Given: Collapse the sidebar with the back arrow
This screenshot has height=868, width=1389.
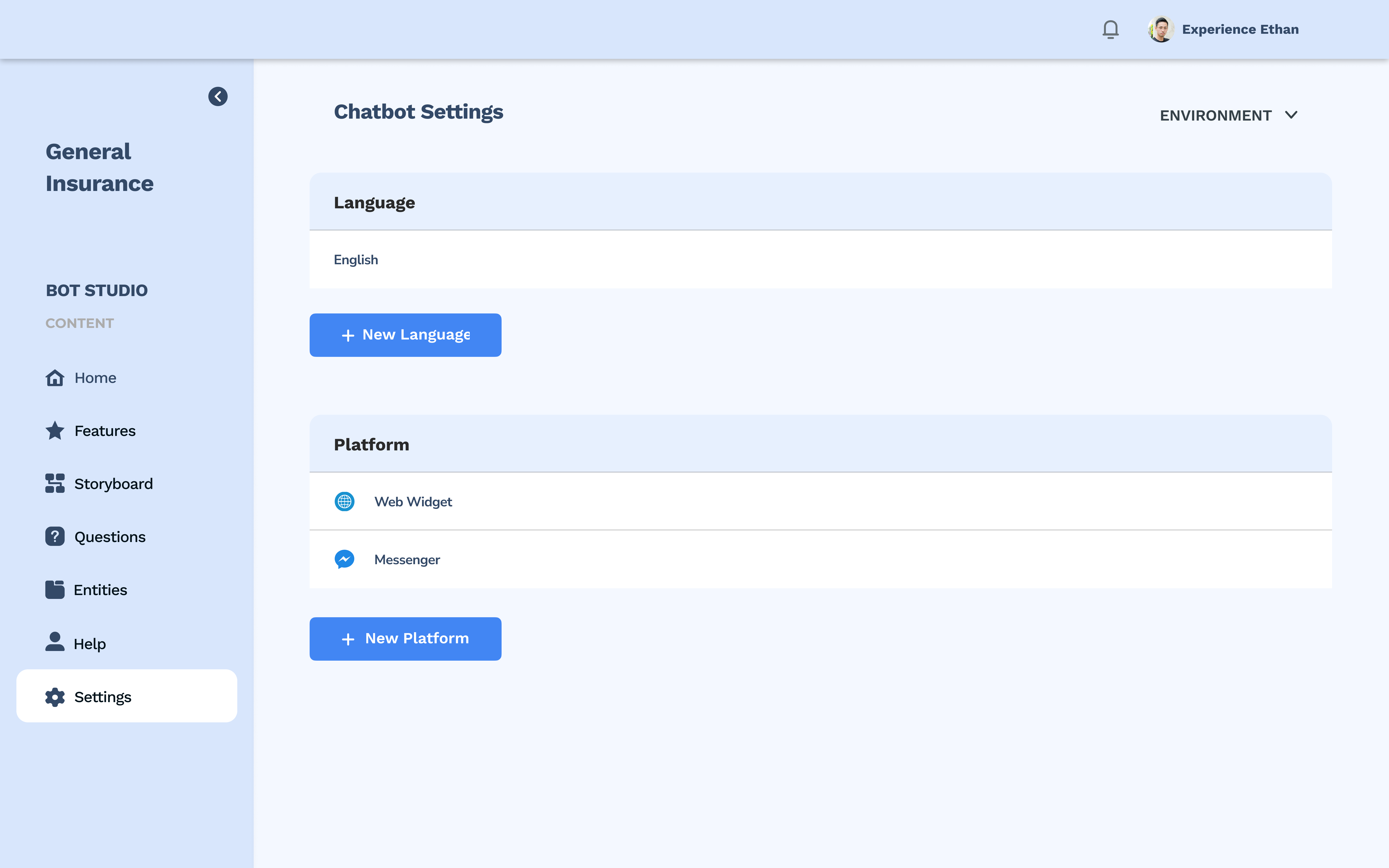Looking at the screenshot, I should pyautogui.click(x=218, y=96).
